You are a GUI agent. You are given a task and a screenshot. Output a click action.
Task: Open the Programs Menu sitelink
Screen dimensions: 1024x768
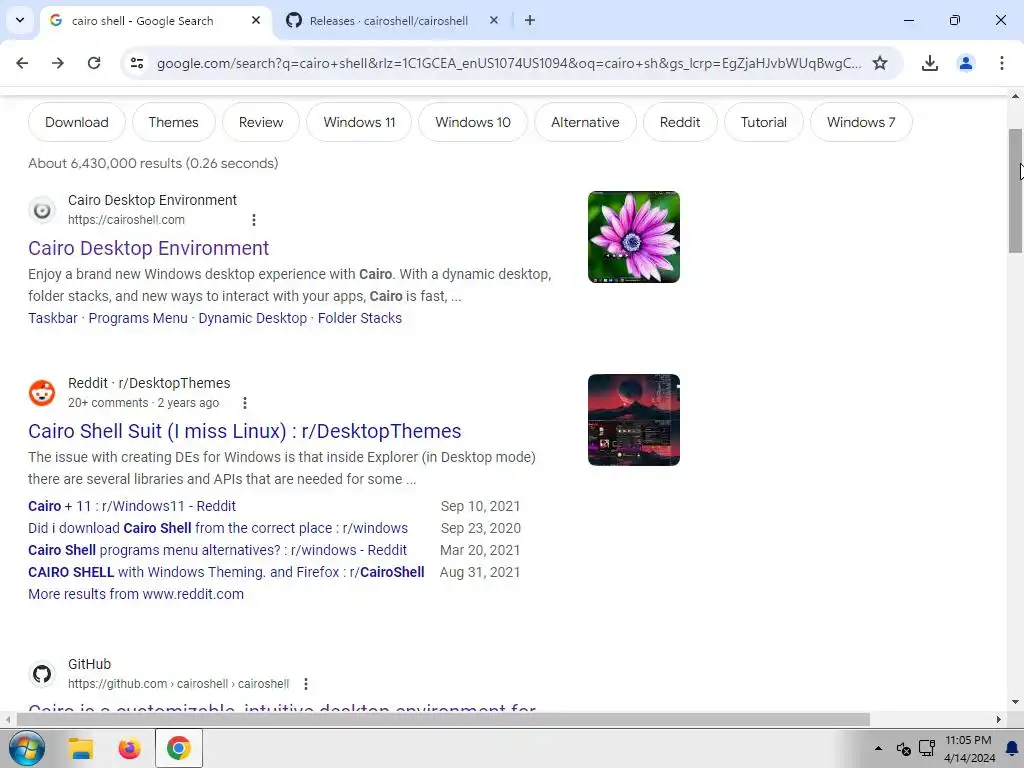pos(138,318)
